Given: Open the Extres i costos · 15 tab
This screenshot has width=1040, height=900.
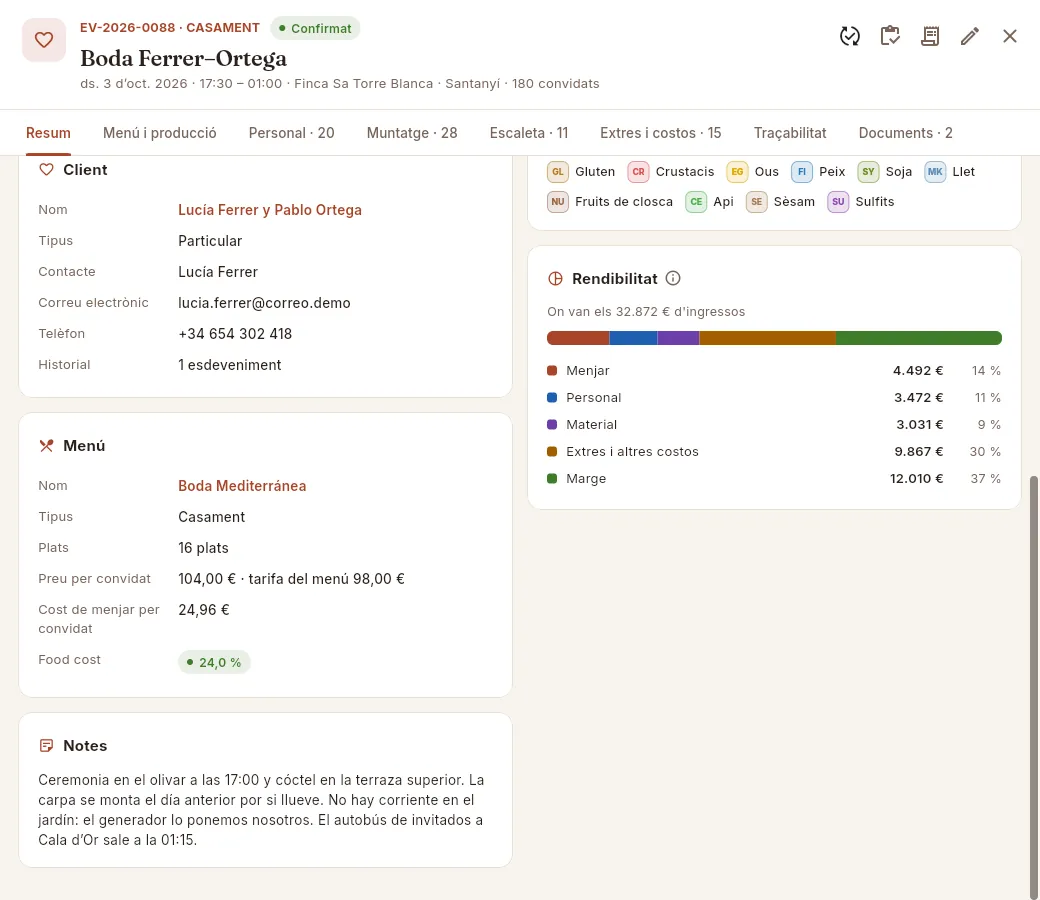Looking at the screenshot, I should pos(661,133).
